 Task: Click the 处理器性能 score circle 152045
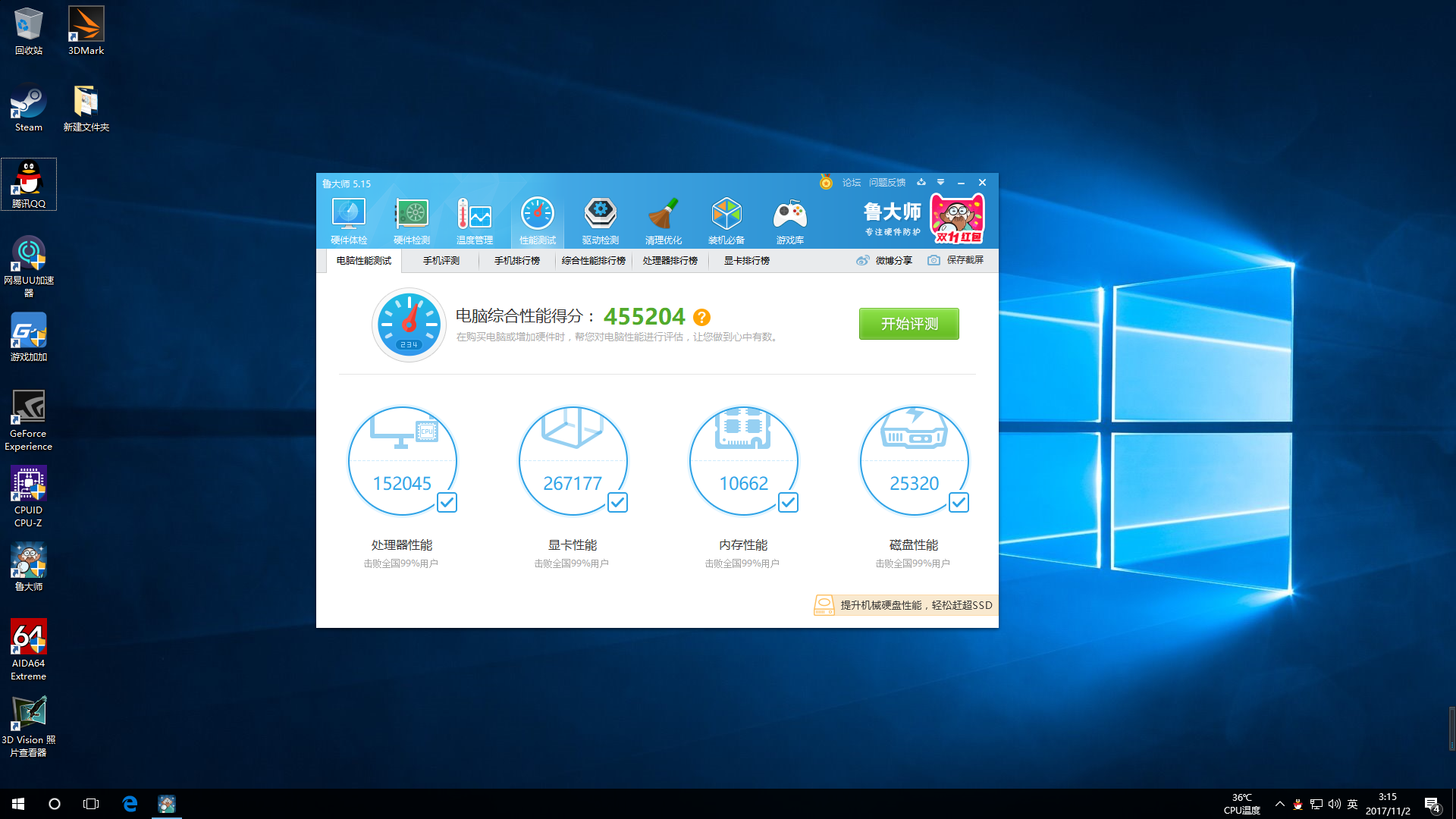(x=402, y=461)
